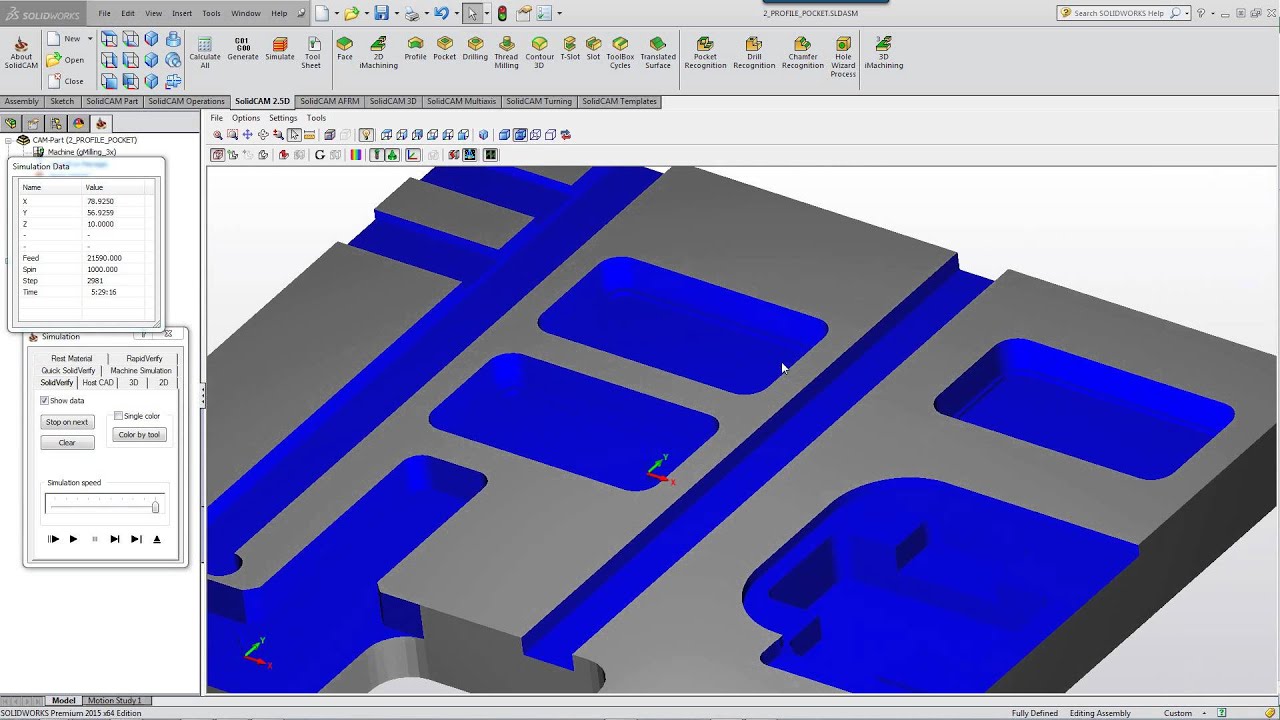
Task: Select the Machine Simulation tab
Action: pos(141,370)
